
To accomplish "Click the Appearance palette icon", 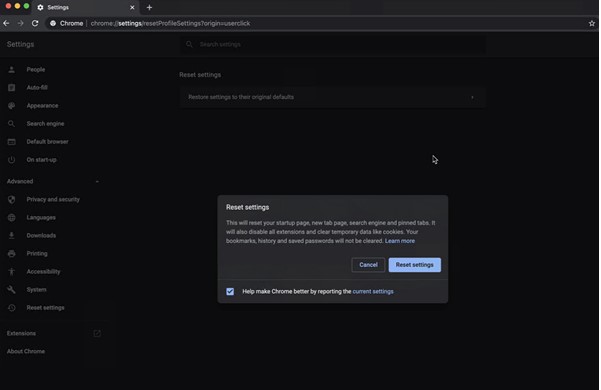I will (11, 105).
